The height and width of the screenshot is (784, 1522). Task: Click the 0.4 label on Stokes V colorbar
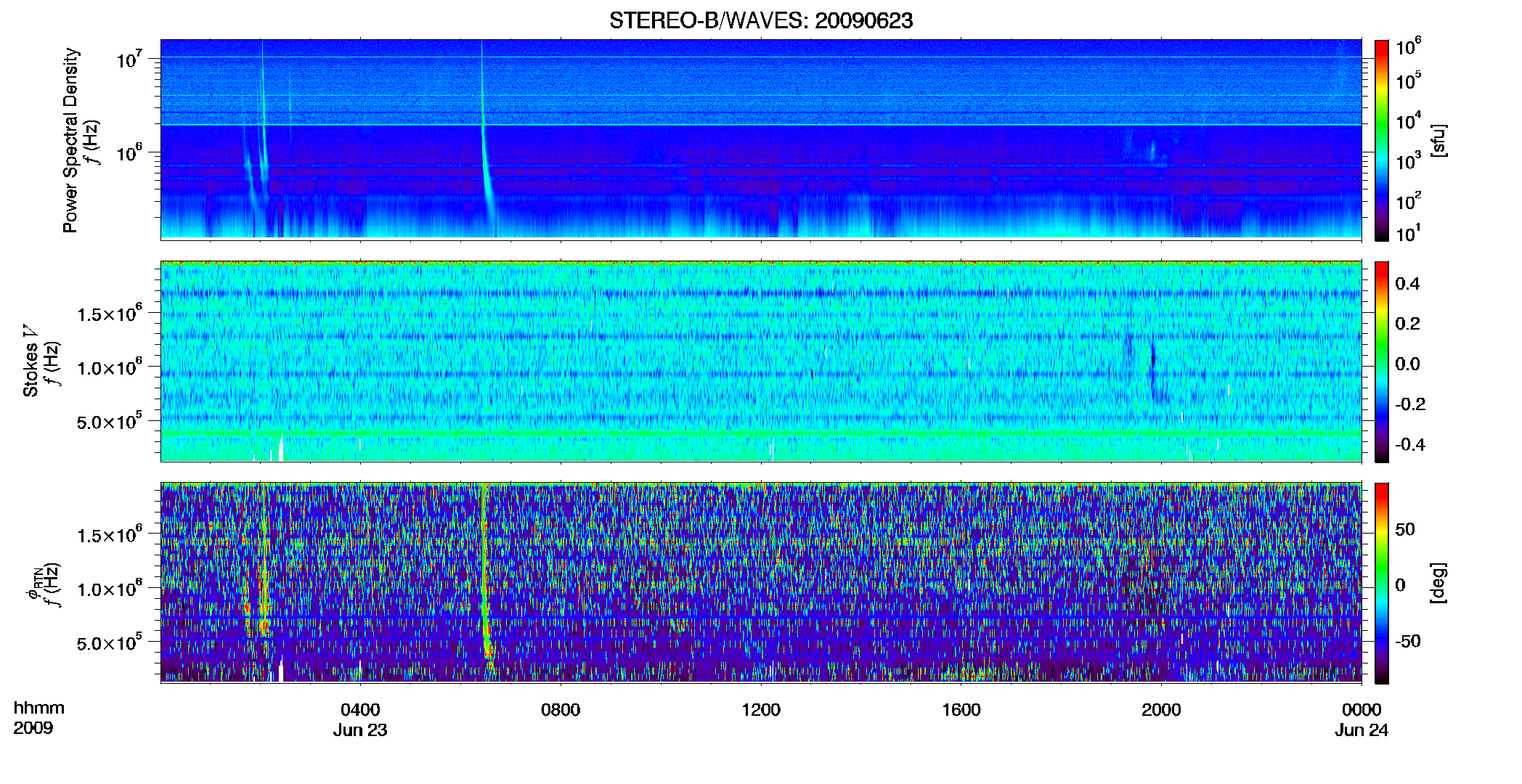(x=1407, y=284)
